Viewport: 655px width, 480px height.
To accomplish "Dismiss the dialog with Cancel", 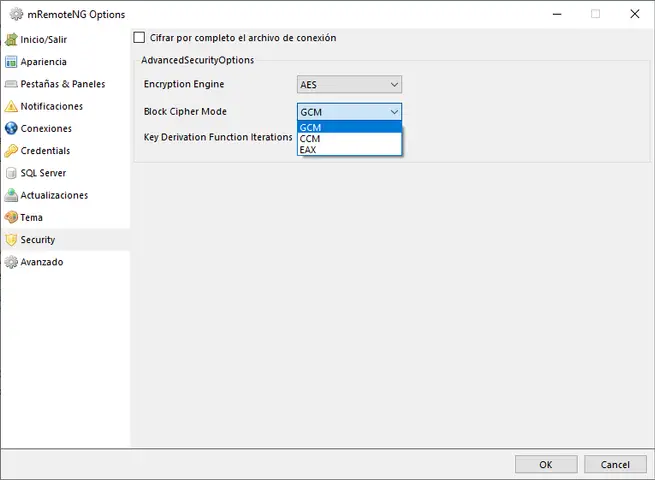I will 615,465.
